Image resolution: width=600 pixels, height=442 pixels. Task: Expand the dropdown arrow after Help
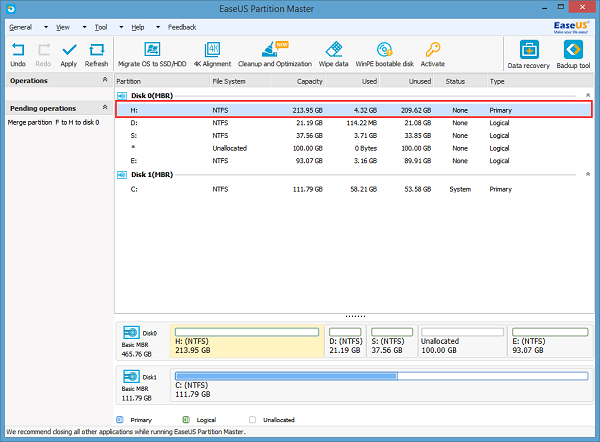click(x=158, y=27)
